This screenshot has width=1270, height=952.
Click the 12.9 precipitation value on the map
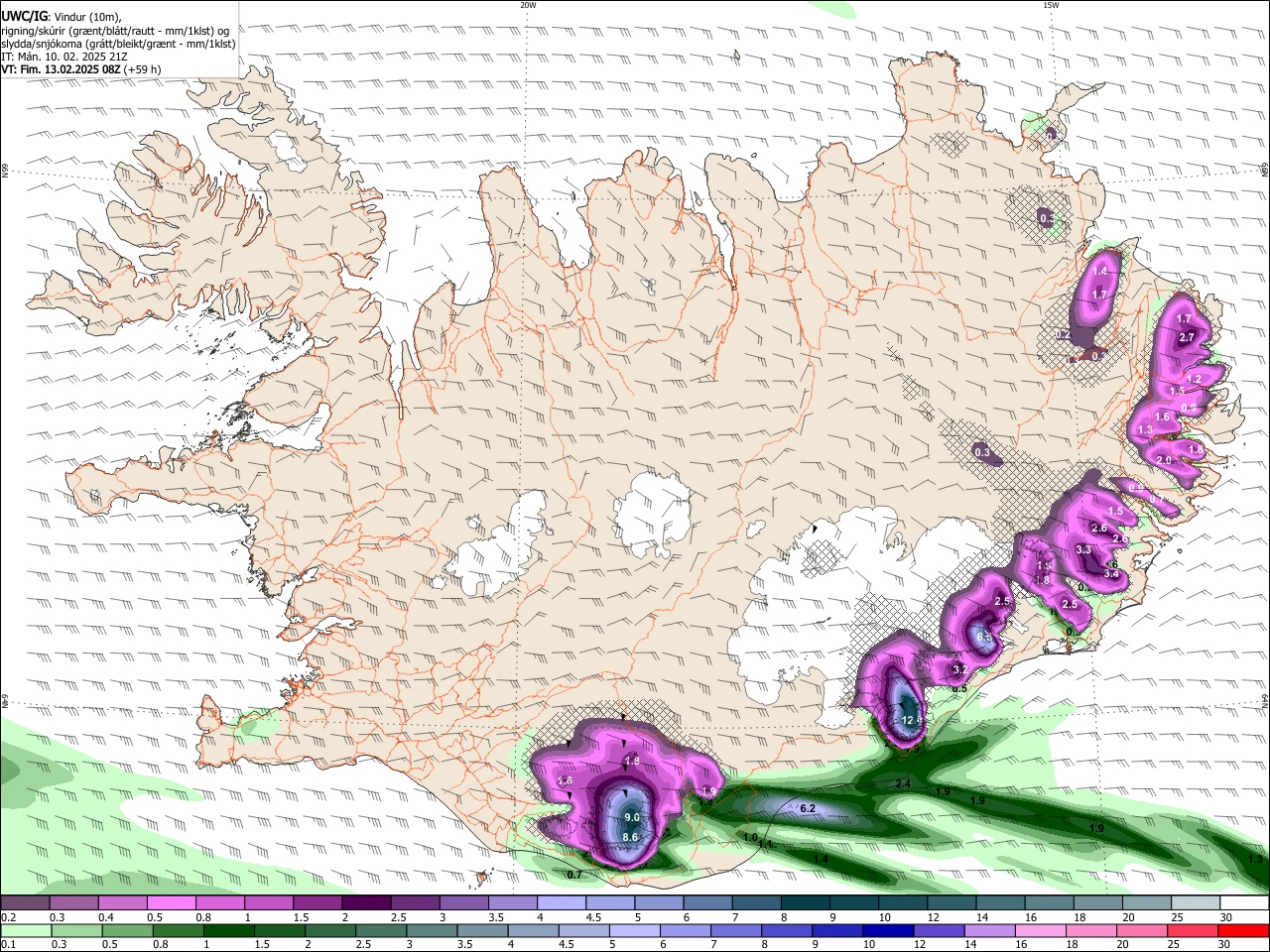coord(912,720)
